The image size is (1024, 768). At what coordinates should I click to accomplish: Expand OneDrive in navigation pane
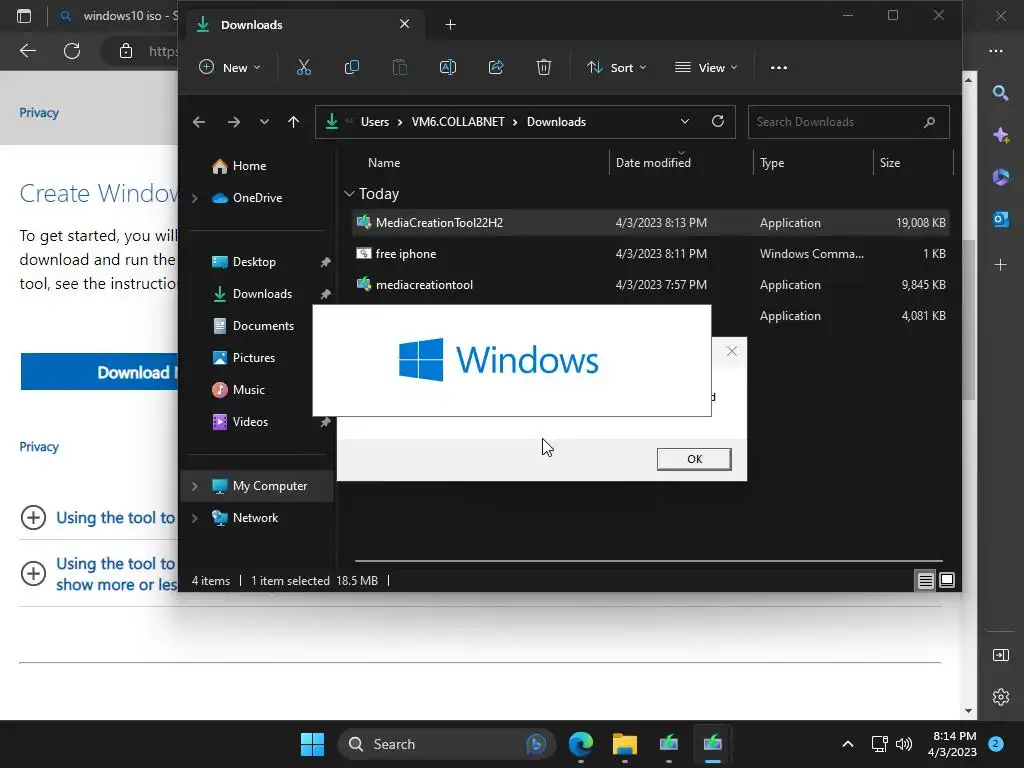tap(195, 198)
